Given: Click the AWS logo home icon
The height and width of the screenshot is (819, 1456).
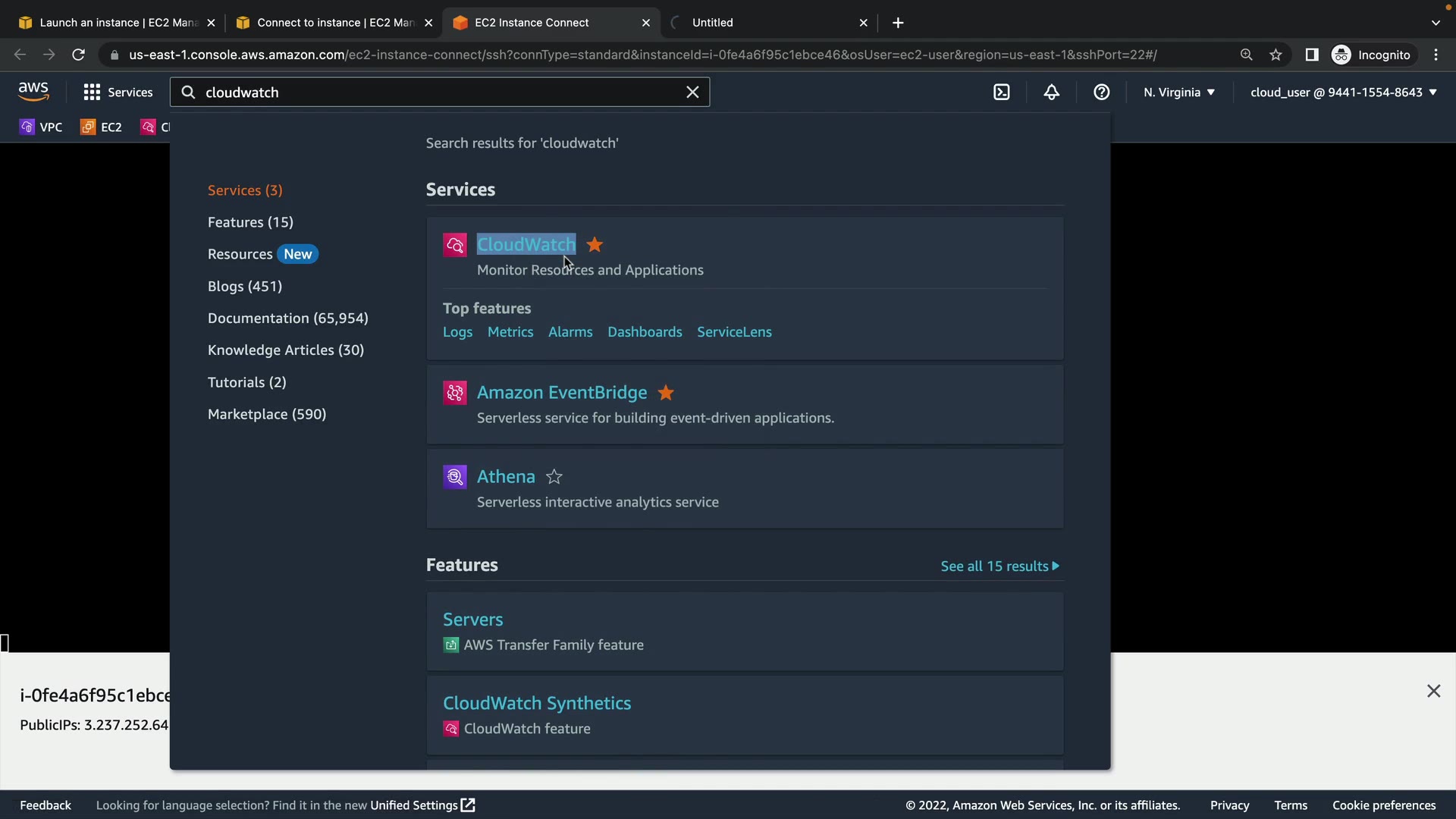Looking at the screenshot, I should coord(33,92).
